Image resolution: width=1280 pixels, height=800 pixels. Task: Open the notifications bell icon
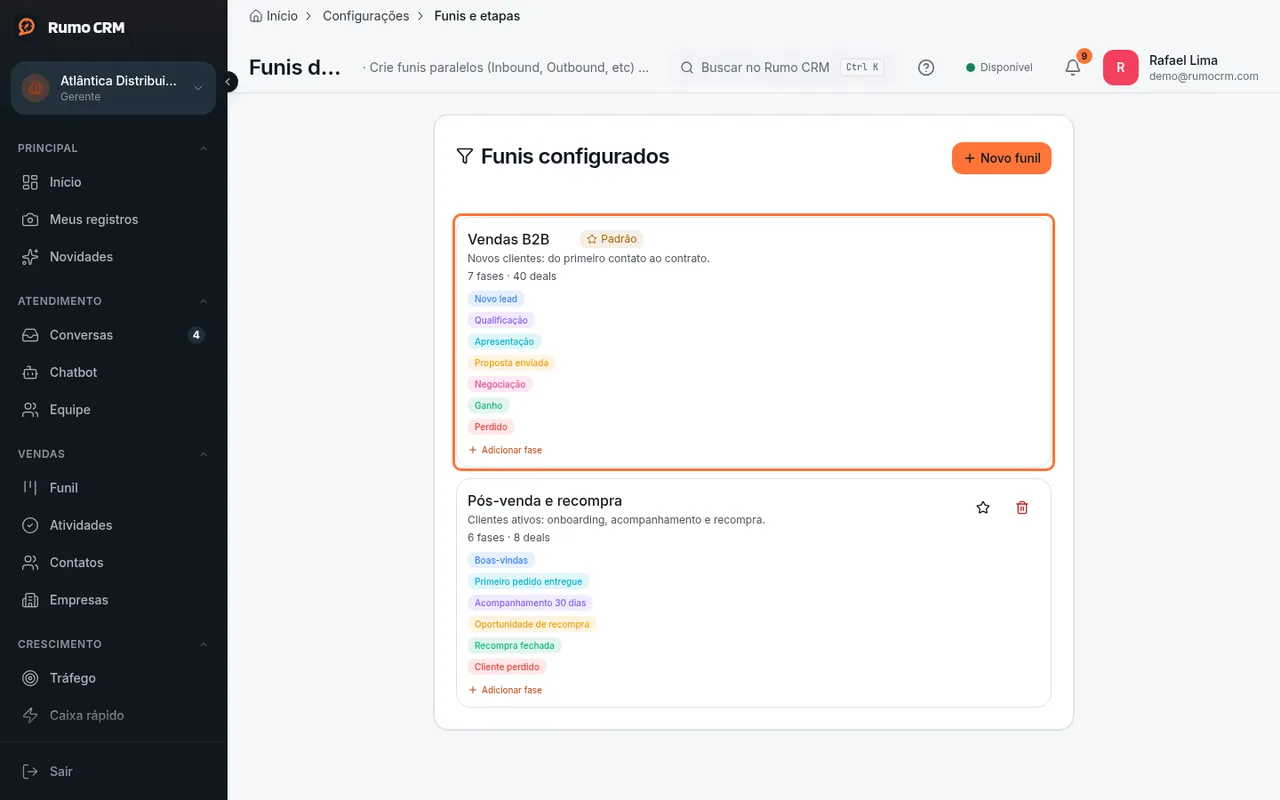pos(1072,68)
